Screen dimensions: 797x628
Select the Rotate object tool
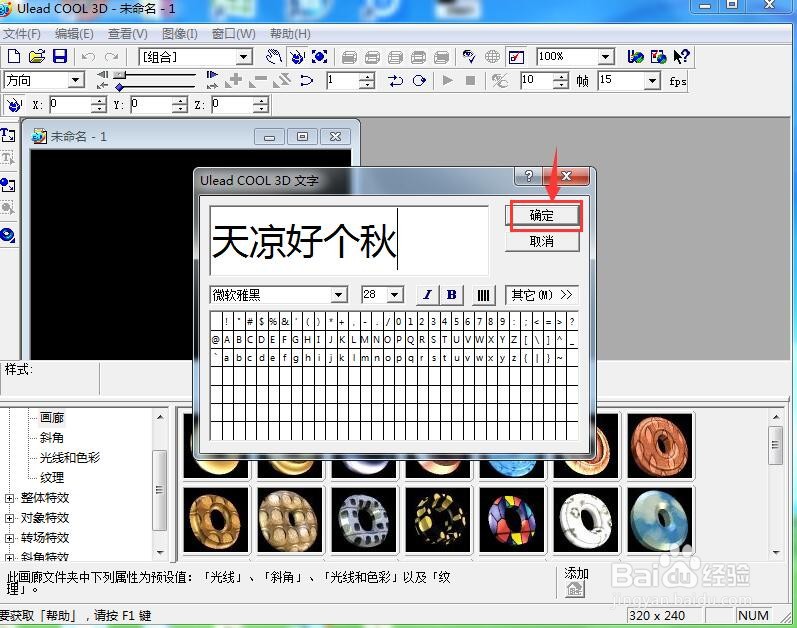[x=297, y=56]
